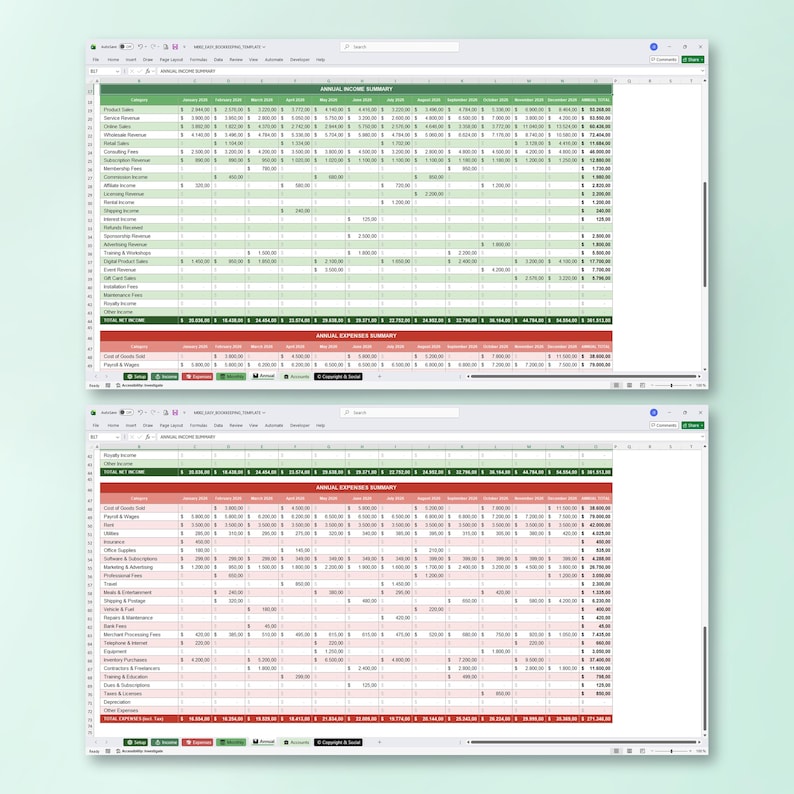Switch to Page Break Preview in upper window

pyautogui.click(x=642, y=385)
